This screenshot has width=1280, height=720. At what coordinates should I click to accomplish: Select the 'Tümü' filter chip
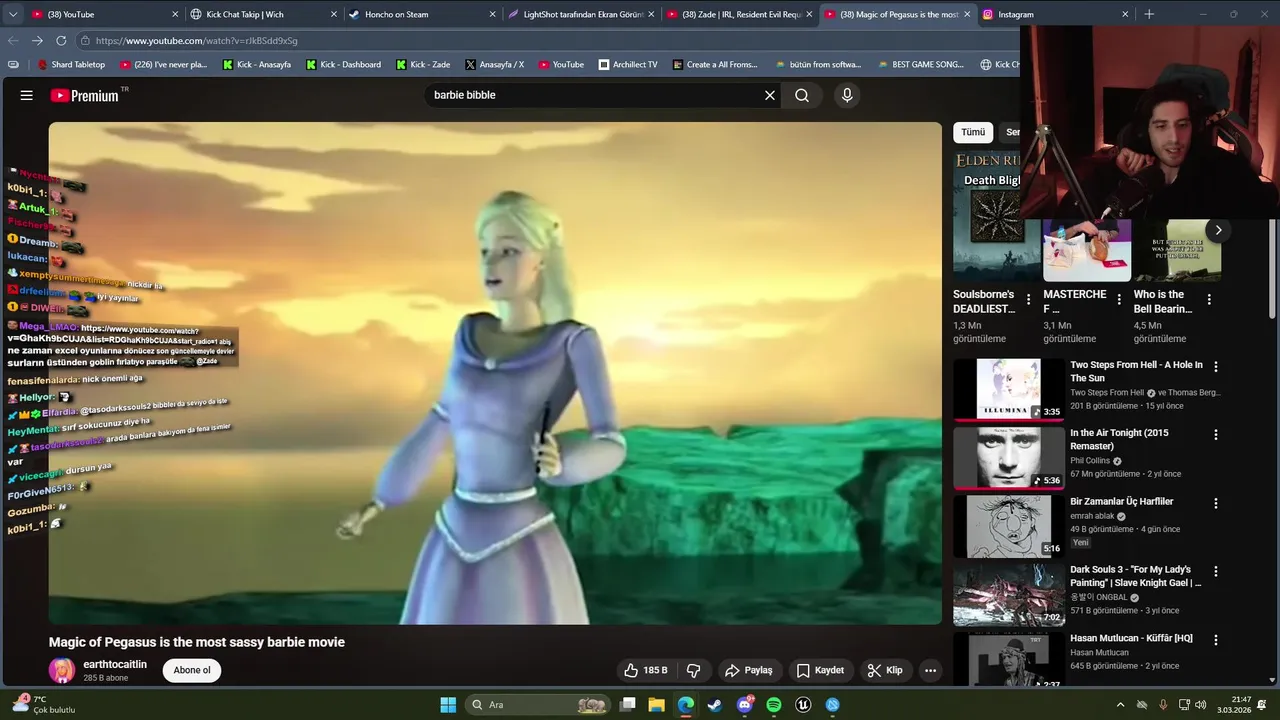(x=973, y=132)
